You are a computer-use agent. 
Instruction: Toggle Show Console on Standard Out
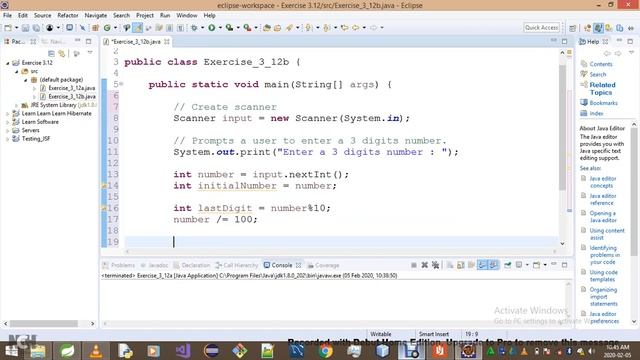[482, 265]
